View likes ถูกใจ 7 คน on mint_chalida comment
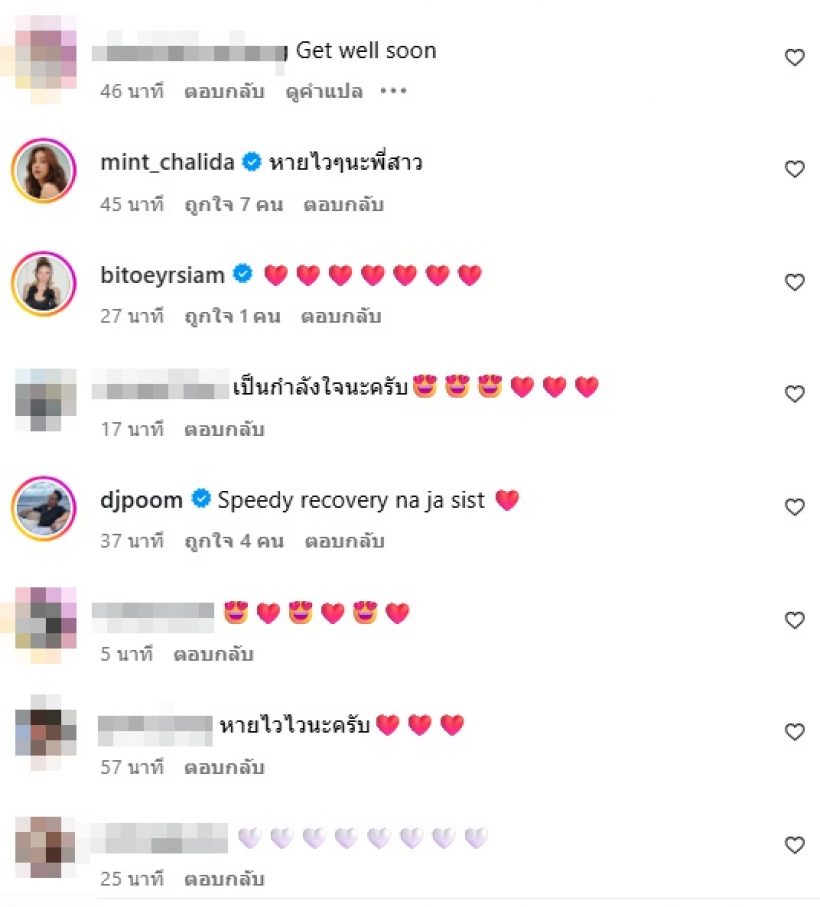The height and width of the screenshot is (907, 820). point(234,205)
